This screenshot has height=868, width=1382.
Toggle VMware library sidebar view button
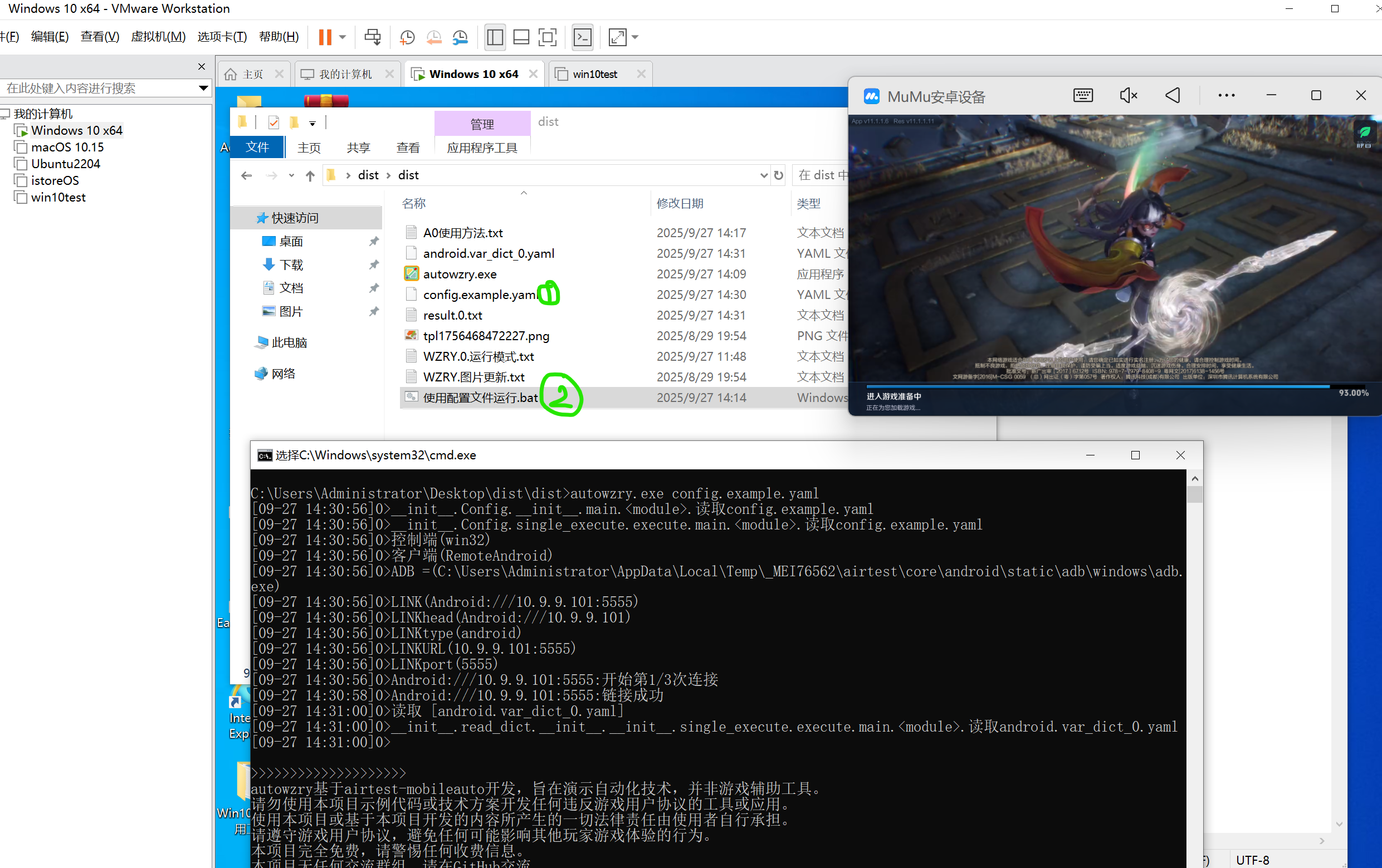pos(495,37)
